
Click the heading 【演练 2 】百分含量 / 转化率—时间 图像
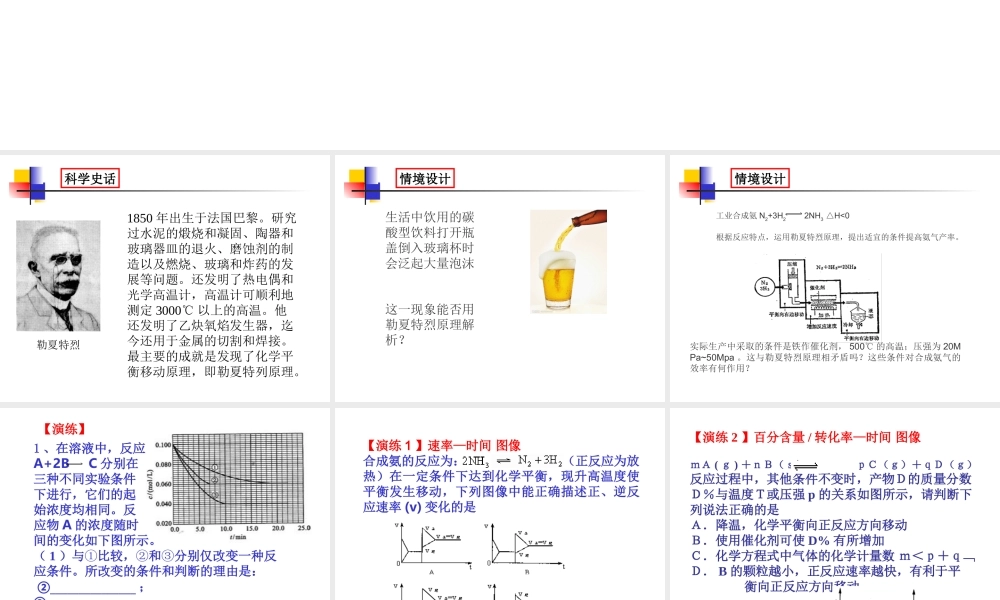tap(805, 437)
